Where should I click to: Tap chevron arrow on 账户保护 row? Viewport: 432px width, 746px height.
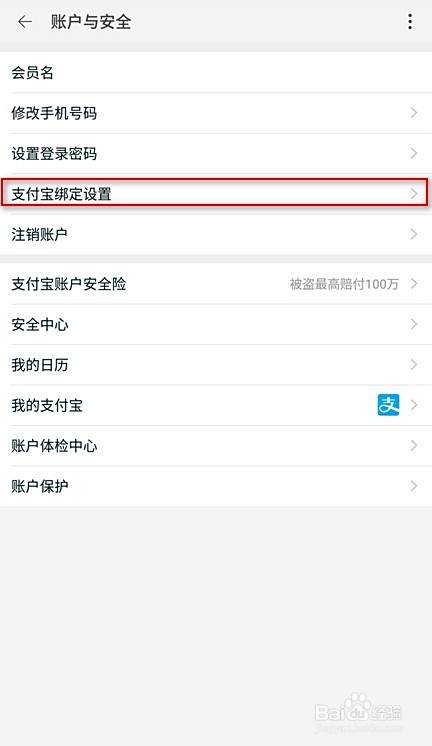(x=413, y=486)
